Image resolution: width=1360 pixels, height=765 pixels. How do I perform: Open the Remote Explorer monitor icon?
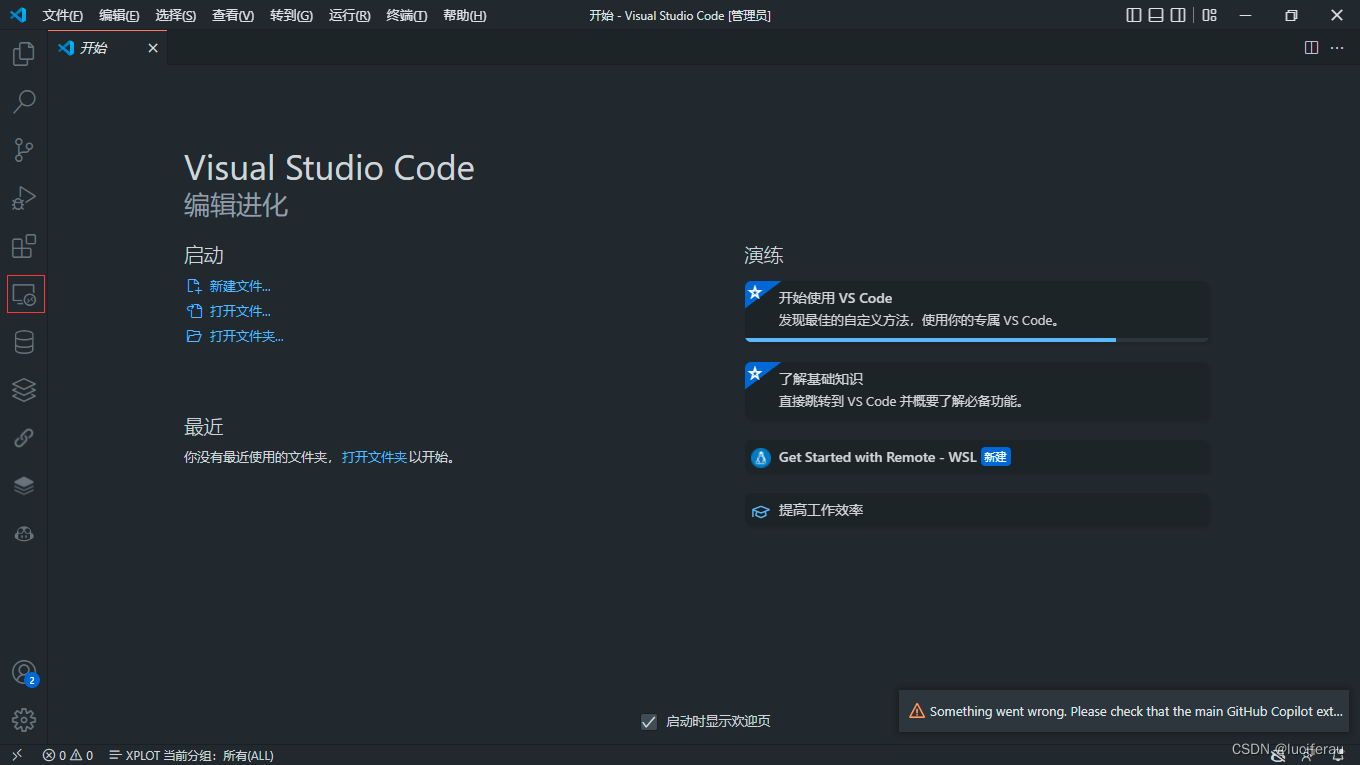click(24, 294)
